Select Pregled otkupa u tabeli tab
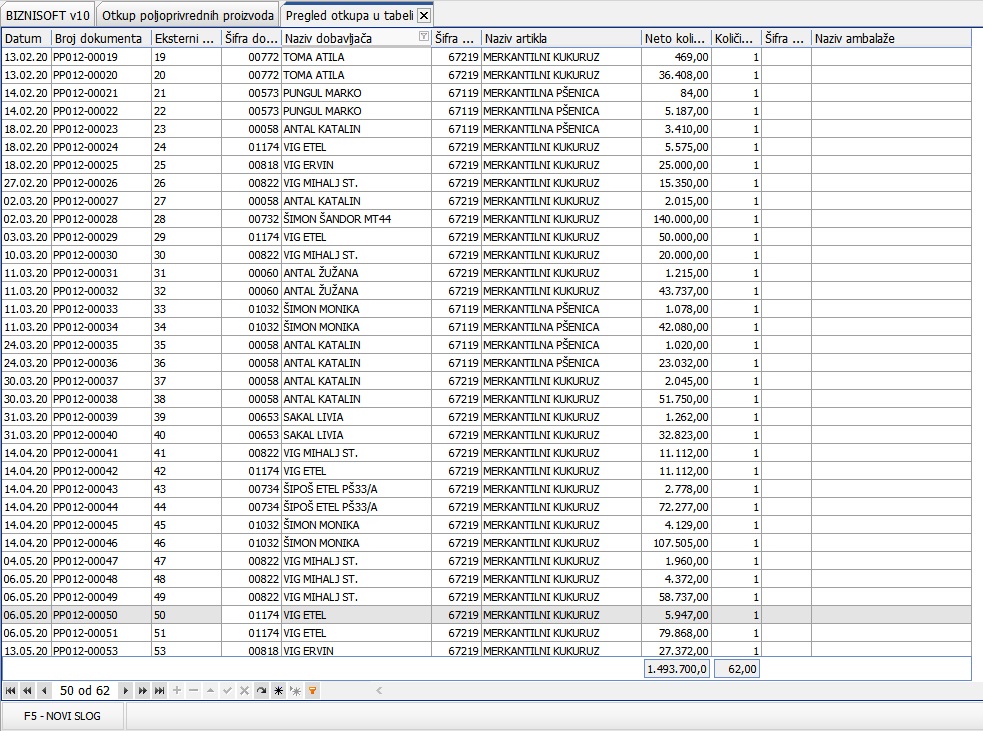Screen dimensions: 983x731 pyautogui.click(x=349, y=15)
